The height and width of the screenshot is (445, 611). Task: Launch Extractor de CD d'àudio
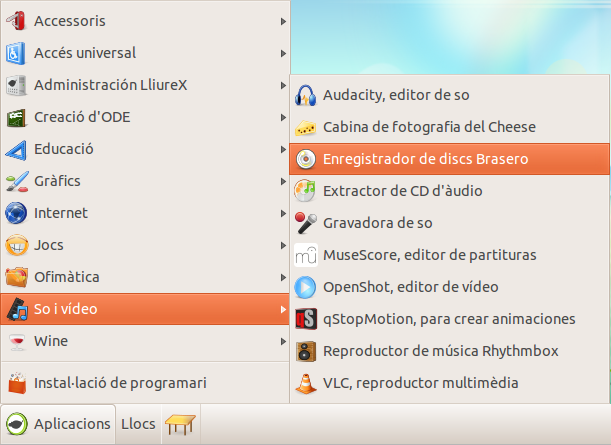(x=403, y=191)
